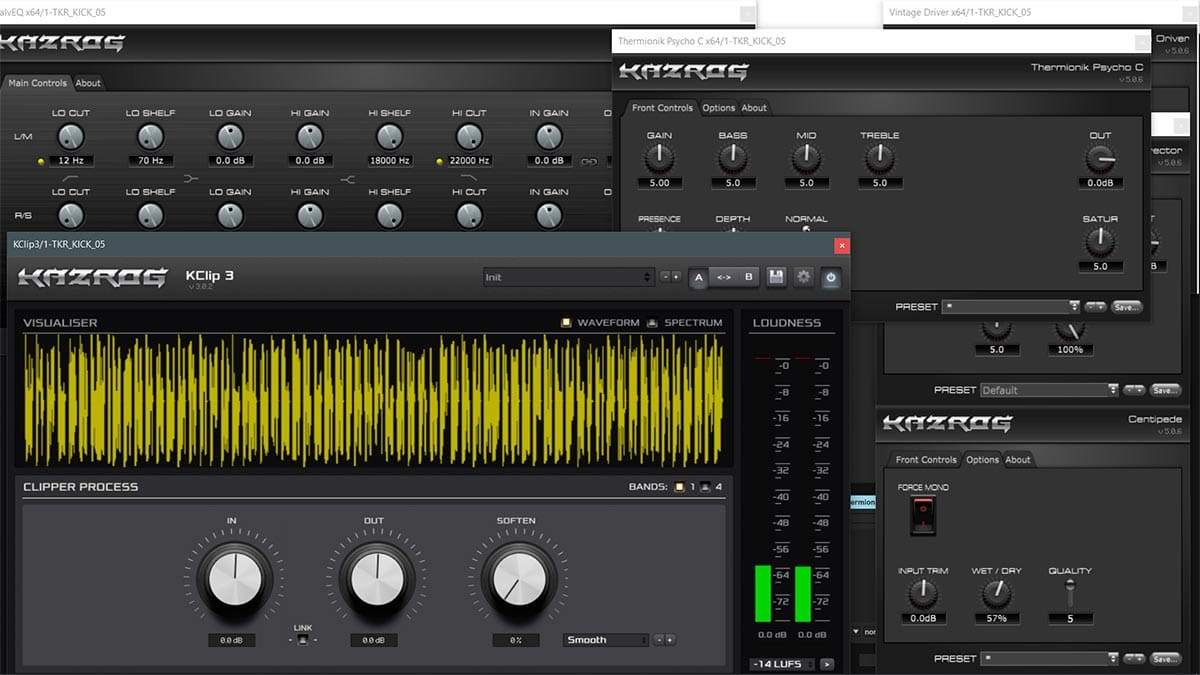Open Thermionik Psycho C PRESET dropdown
This screenshot has width=1200, height=675.
pos(1010,307)
